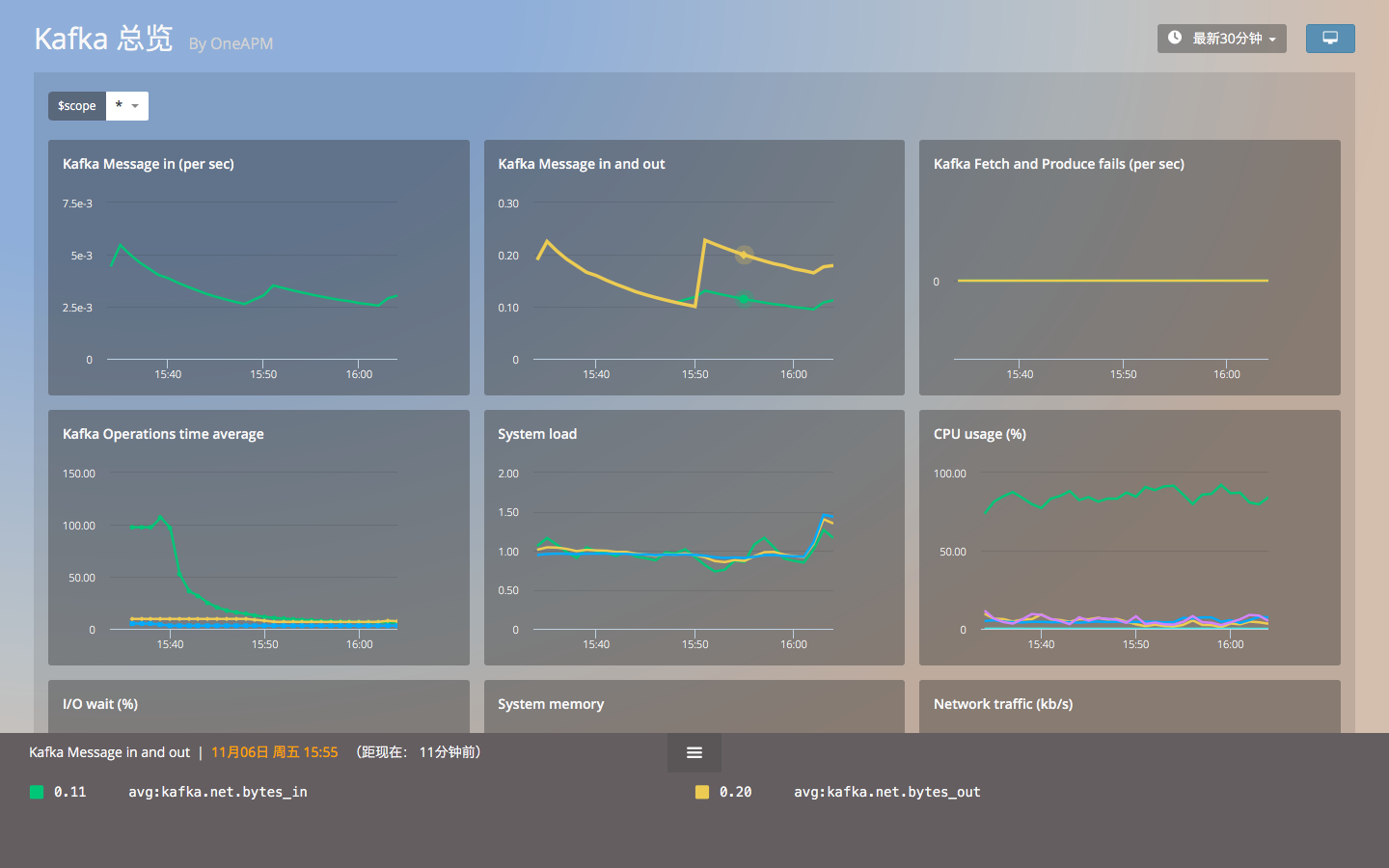1389x868 pixels.
Task: Click the green peak in Operations time chart
Action: click(x=161, y=518)
